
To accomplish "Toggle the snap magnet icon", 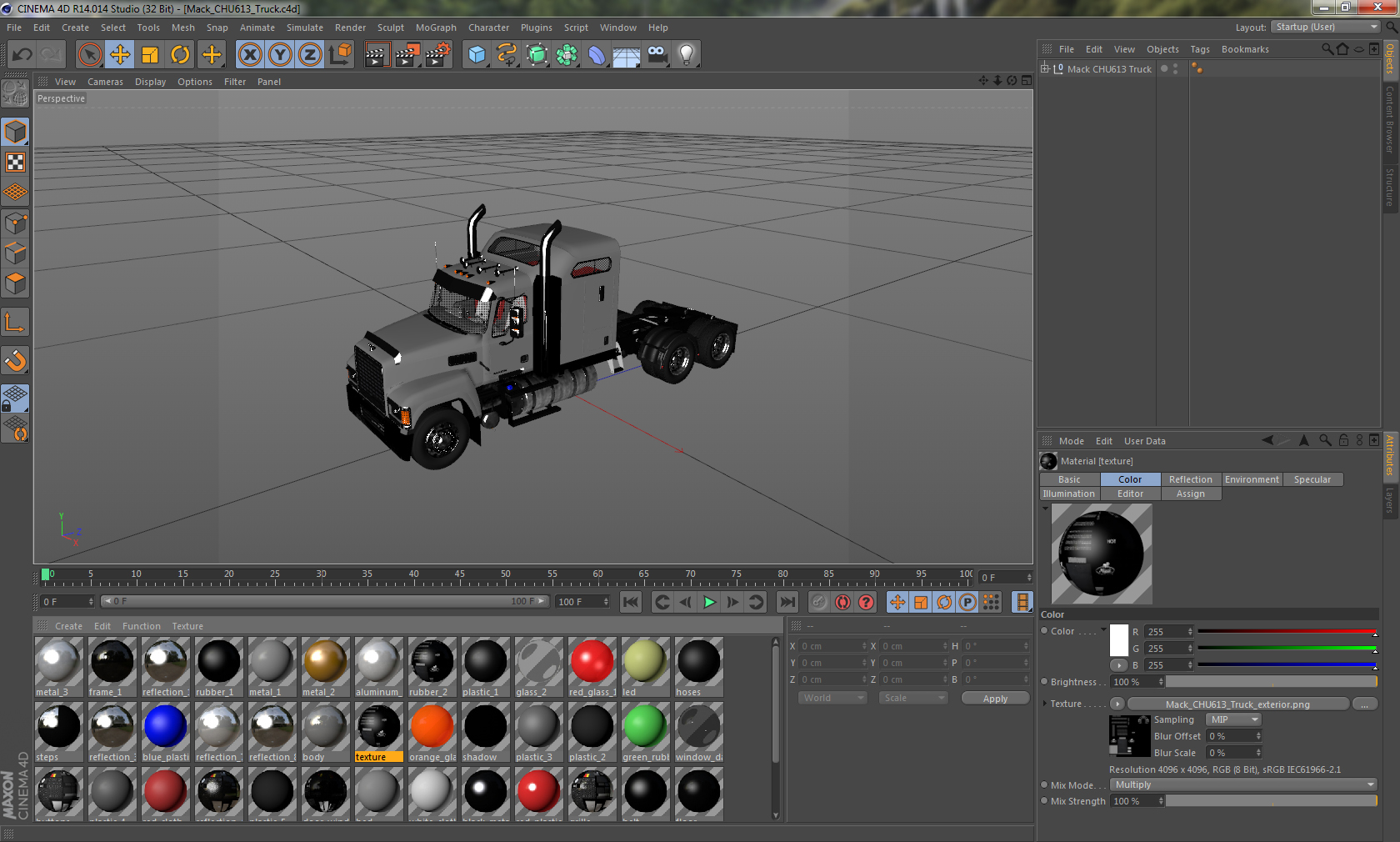I will click(15, 360).
